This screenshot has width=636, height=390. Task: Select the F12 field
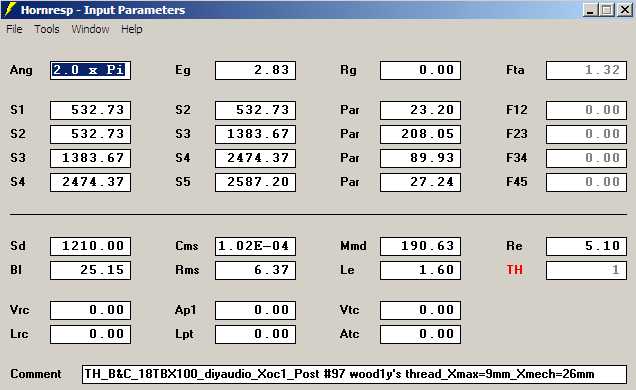(586, 110)
